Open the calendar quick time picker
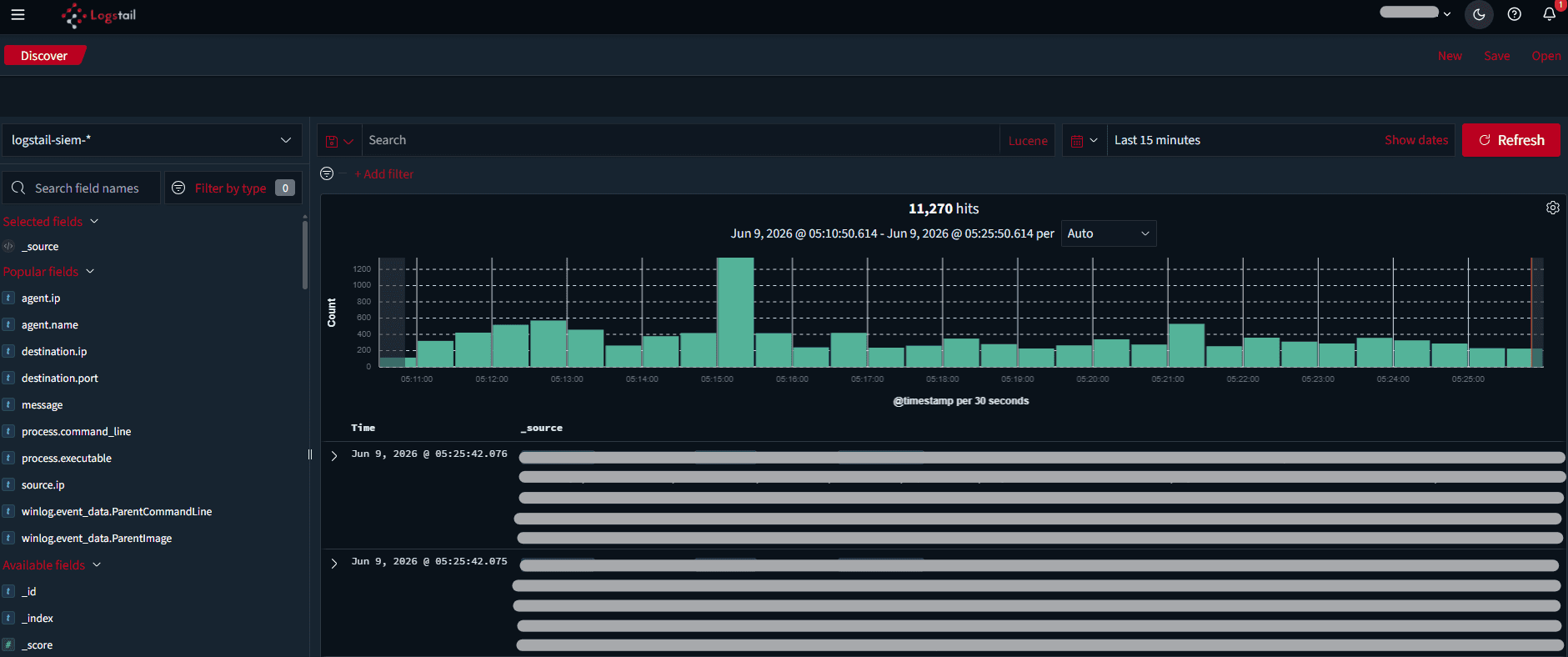 click(x=1084, y=141)
